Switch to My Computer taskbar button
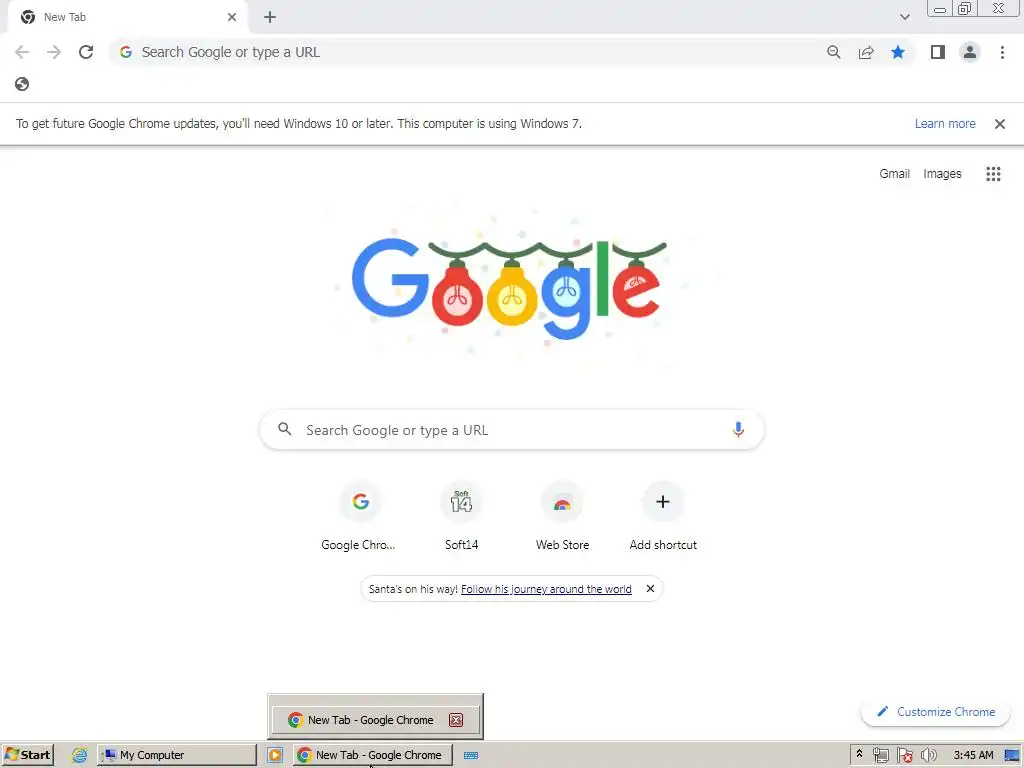Viewport: 1024px width, 768px height. [177, 755]
